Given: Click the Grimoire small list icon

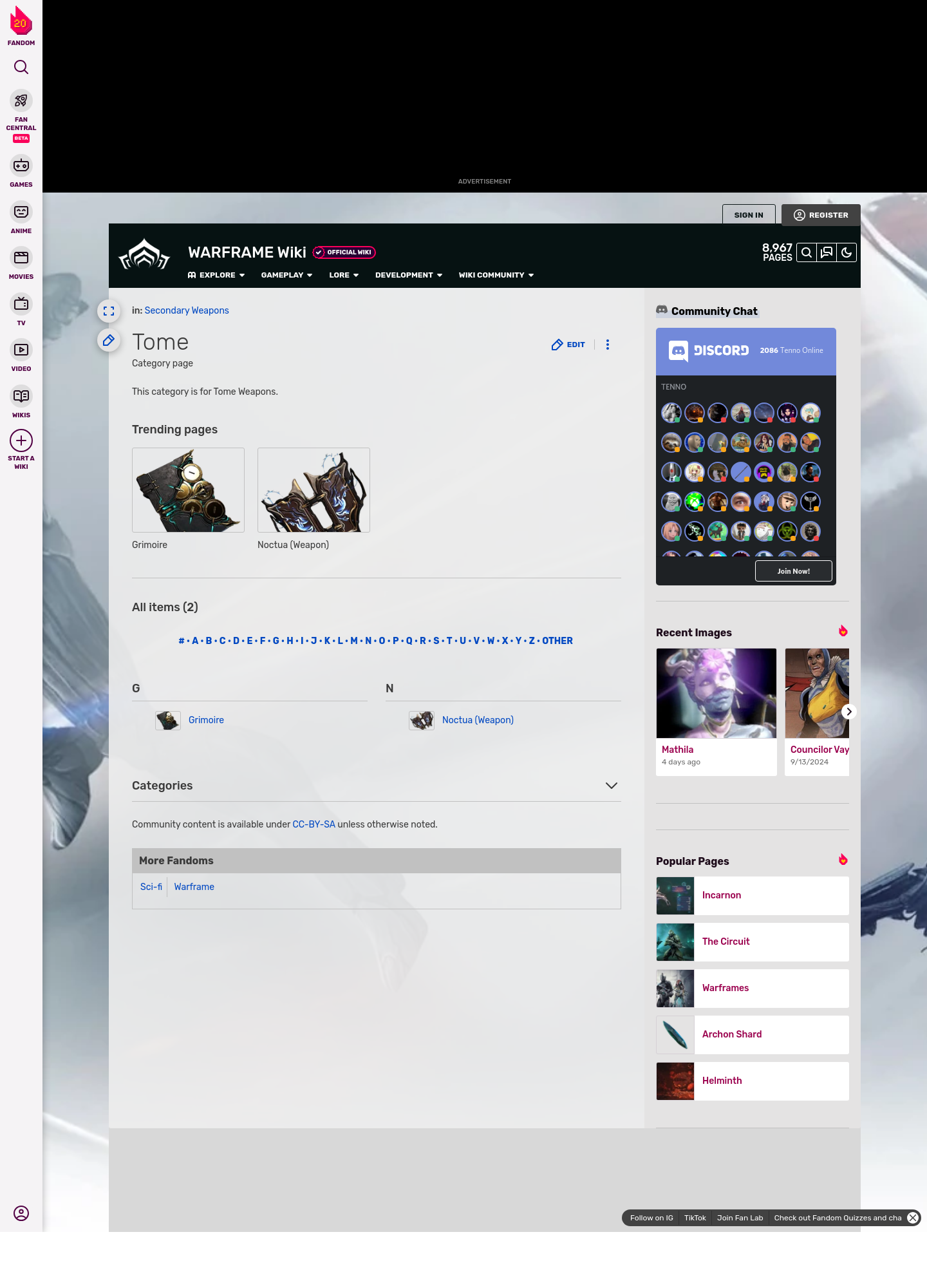Looking at the screenshot, I should coord(168,720).
